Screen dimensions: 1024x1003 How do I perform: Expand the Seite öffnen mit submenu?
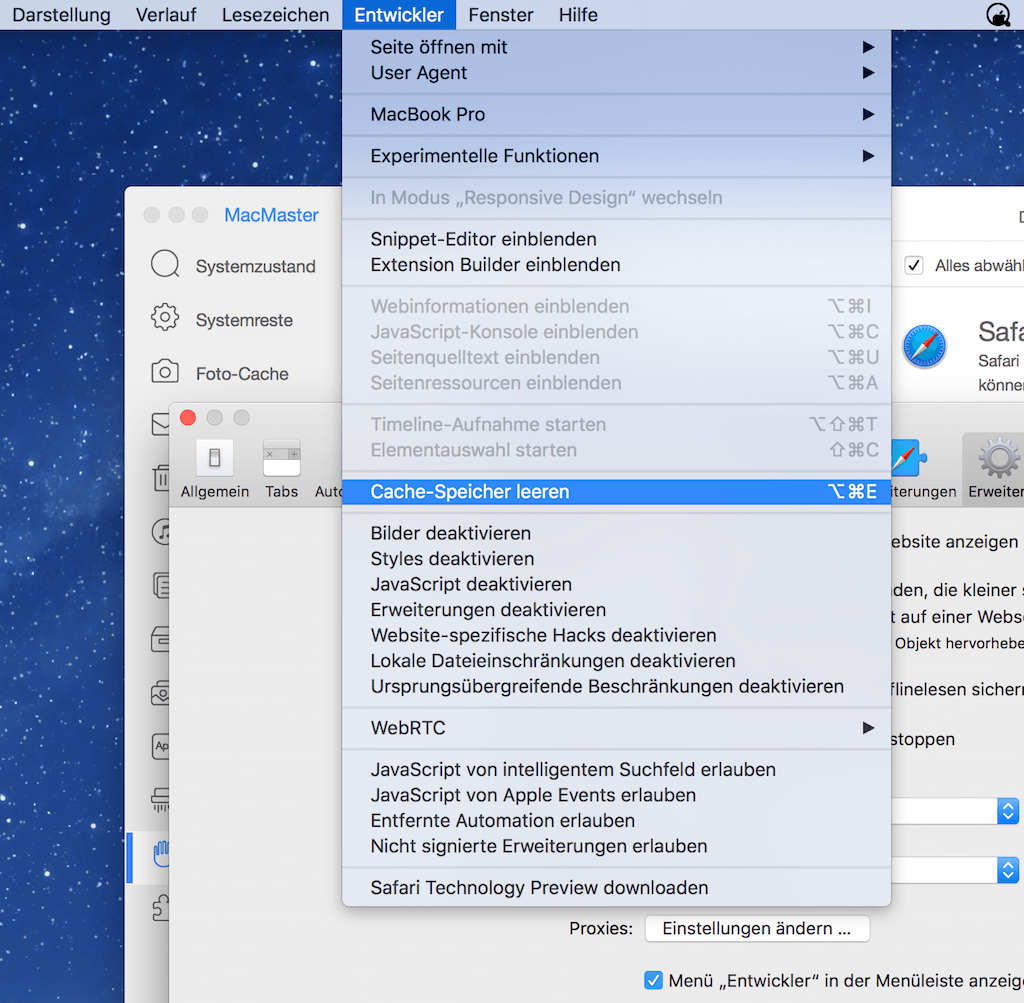(616, 47)
